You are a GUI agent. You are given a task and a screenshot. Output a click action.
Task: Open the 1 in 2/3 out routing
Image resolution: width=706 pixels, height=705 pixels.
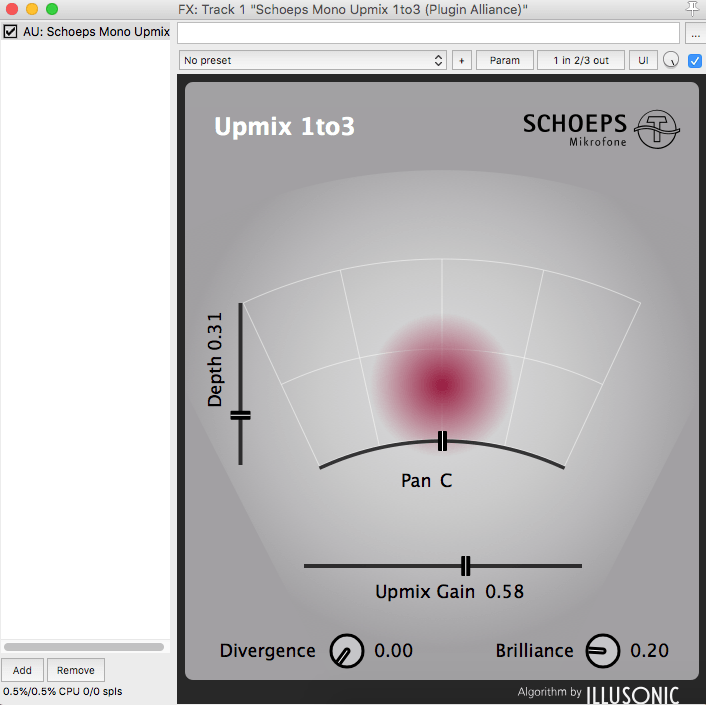pyautogui.click(x=581, y=60)
